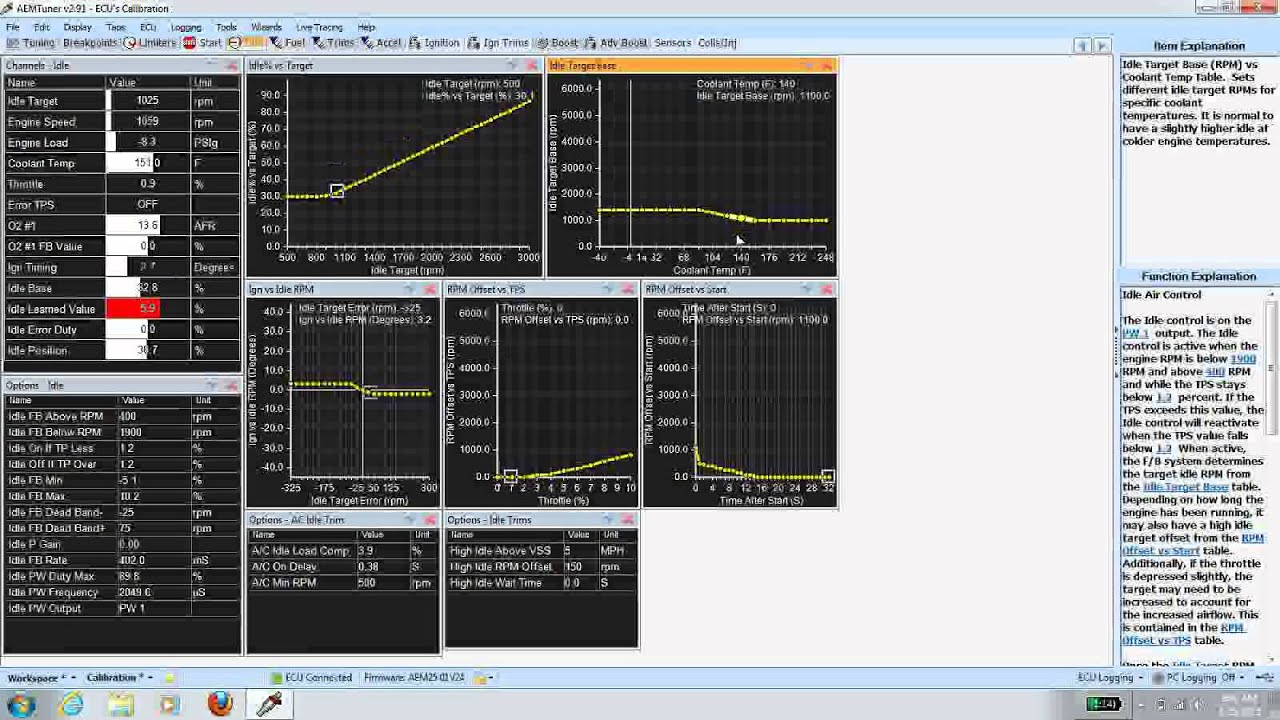This screenshot has height=720, width=1280.
Task: Follow the RPM Offset vs Start link
Action: [1192, 544]
